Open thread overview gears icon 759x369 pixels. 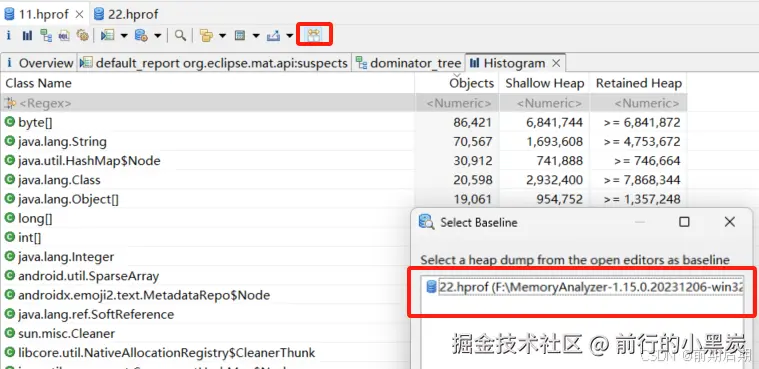tap(83, 35)
